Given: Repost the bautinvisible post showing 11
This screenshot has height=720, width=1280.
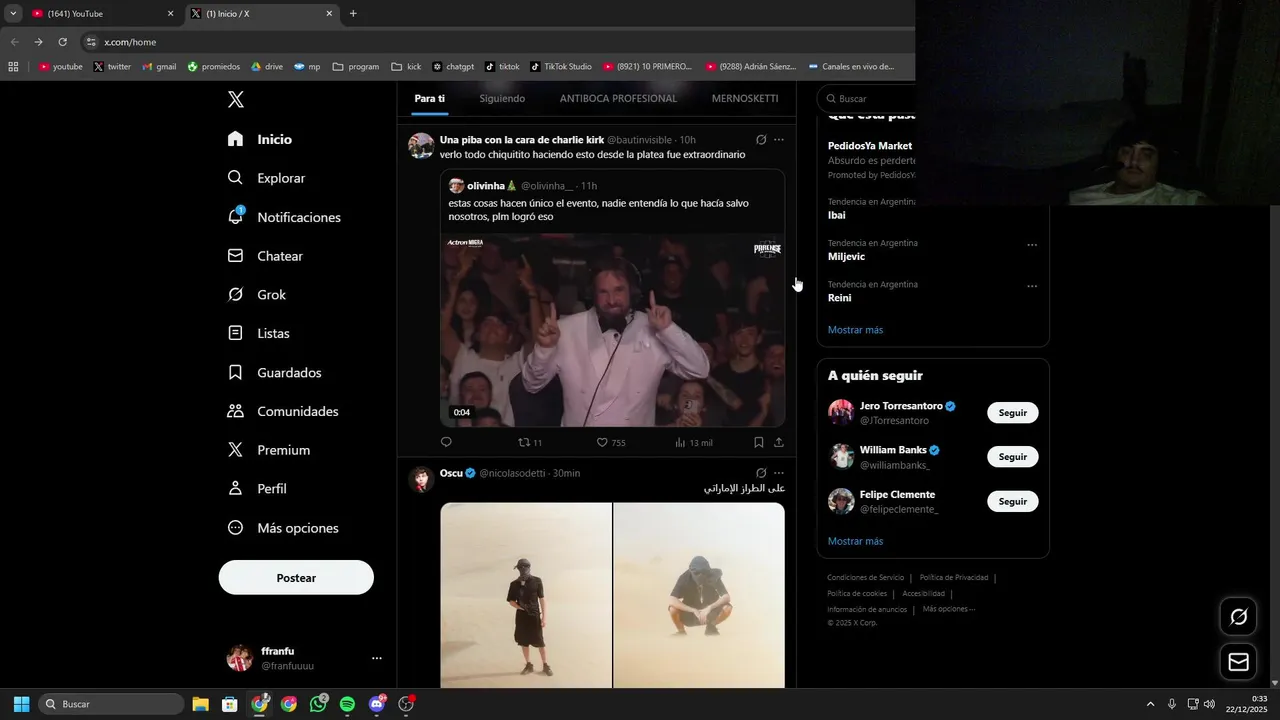Looking at the screenshot, I should tap(529, 442).
